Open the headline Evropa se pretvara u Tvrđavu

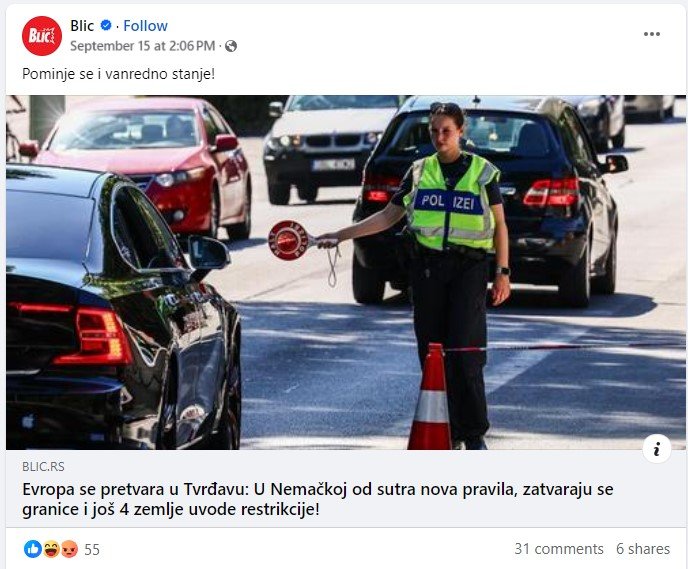tap(318, 499)
